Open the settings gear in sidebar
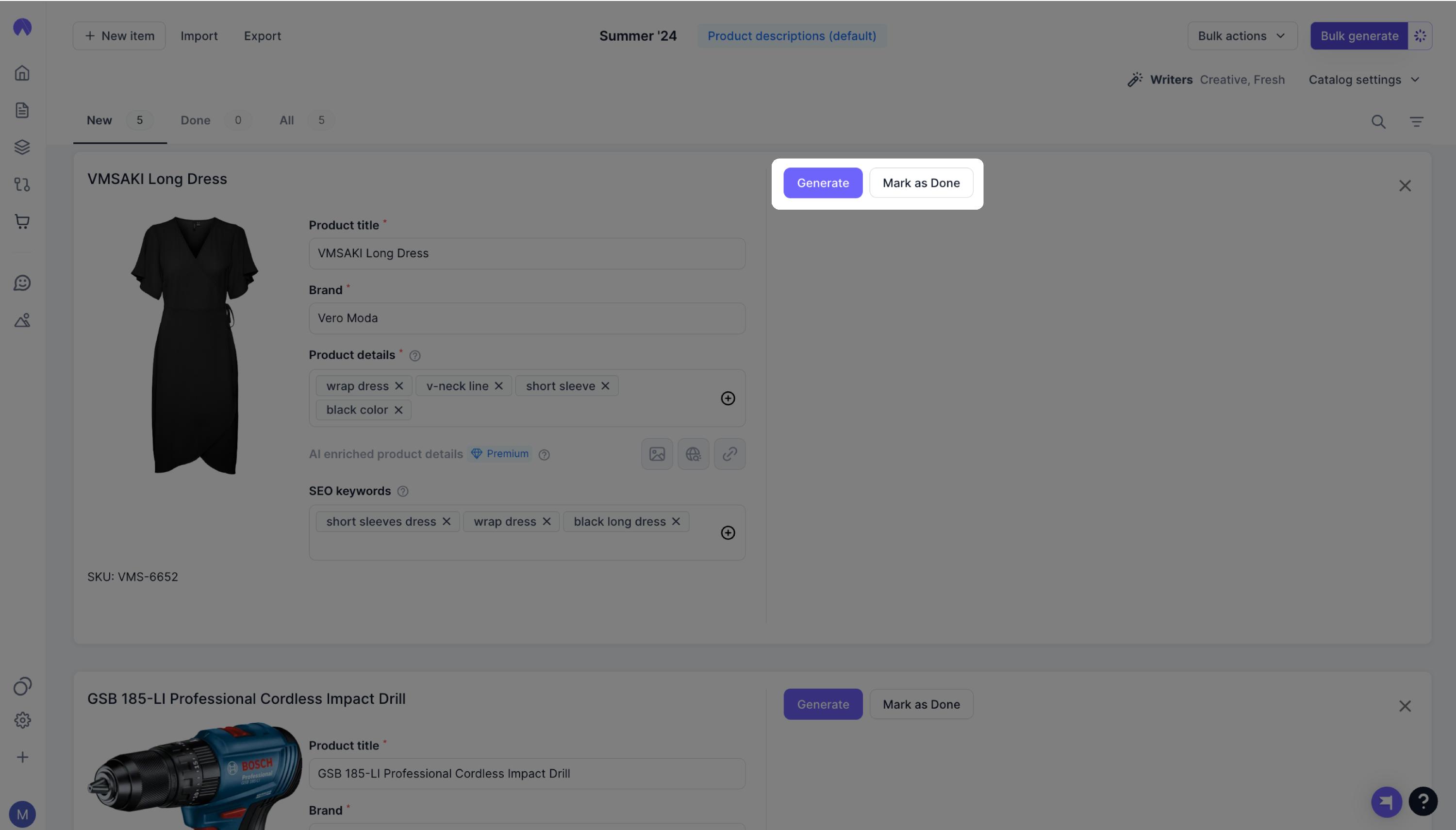Image resolution: width=1456 pixels, height=830 pixels. pos(22,720)
